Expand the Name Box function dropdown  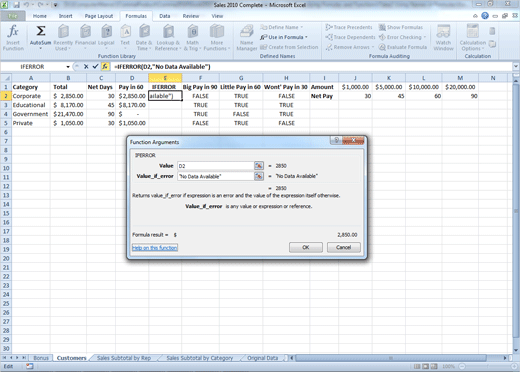[x=68, y=67]
